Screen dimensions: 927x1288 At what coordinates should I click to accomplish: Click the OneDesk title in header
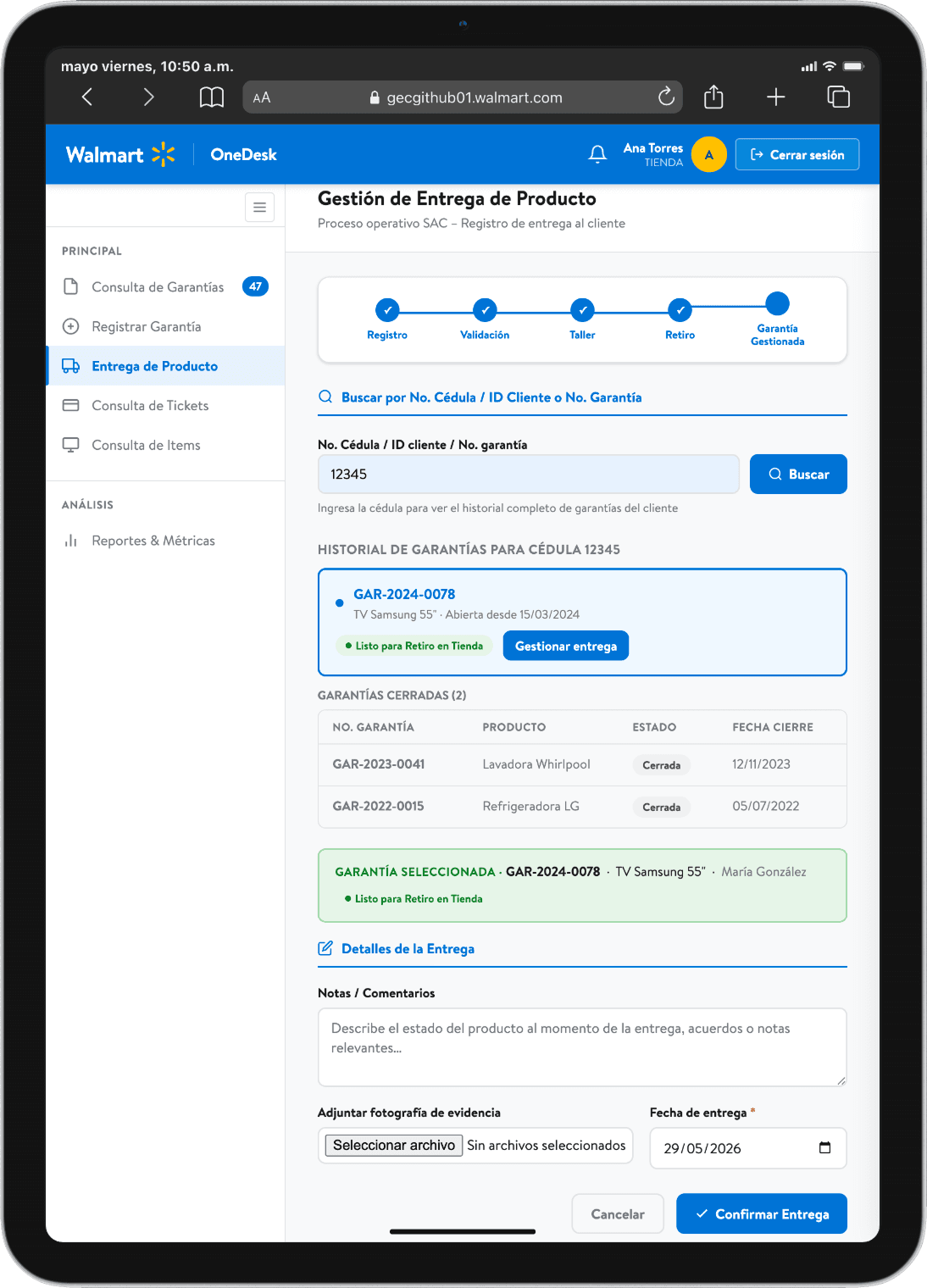pos(244,154)
